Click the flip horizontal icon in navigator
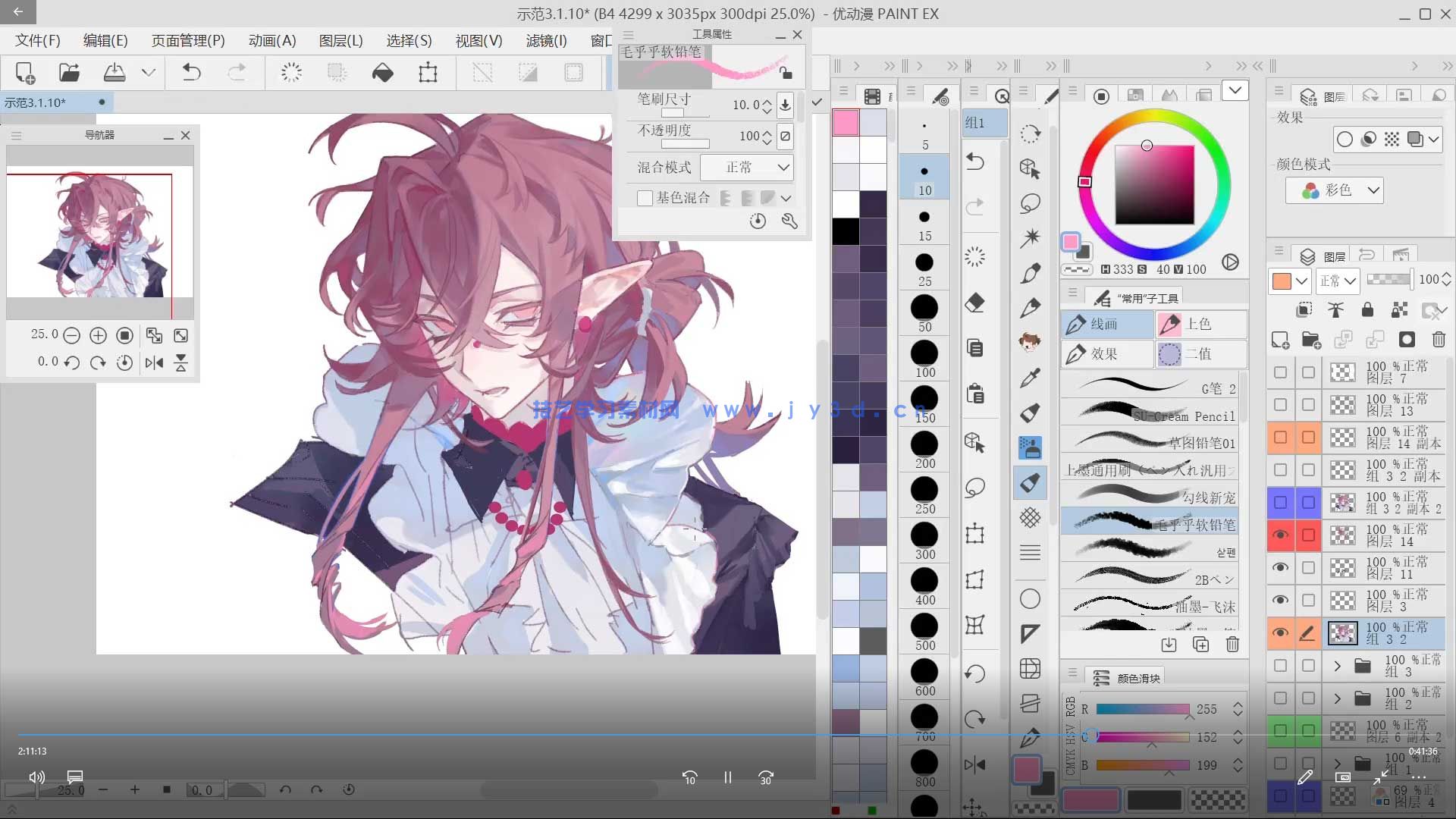 (154, 362)
